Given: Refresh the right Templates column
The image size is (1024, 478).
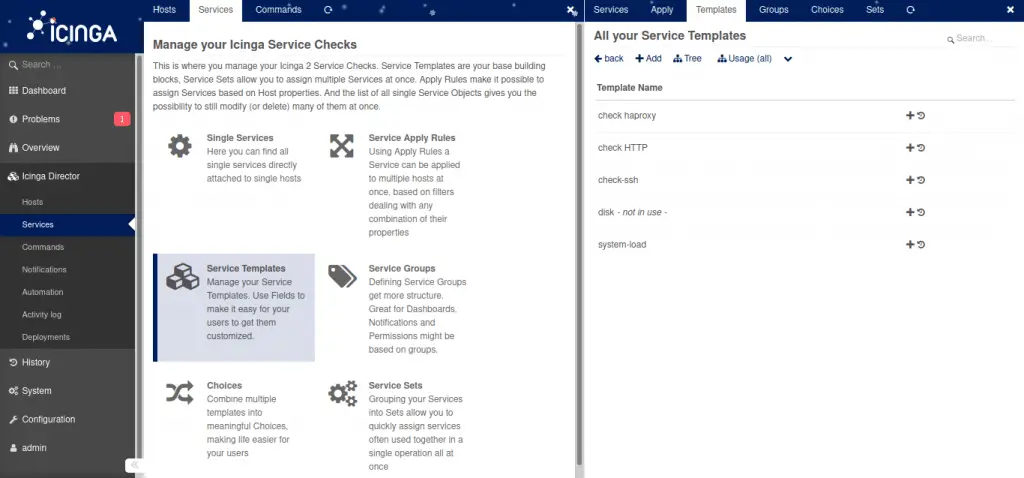Looking at the screenshot, I should [x=910, y=10].
